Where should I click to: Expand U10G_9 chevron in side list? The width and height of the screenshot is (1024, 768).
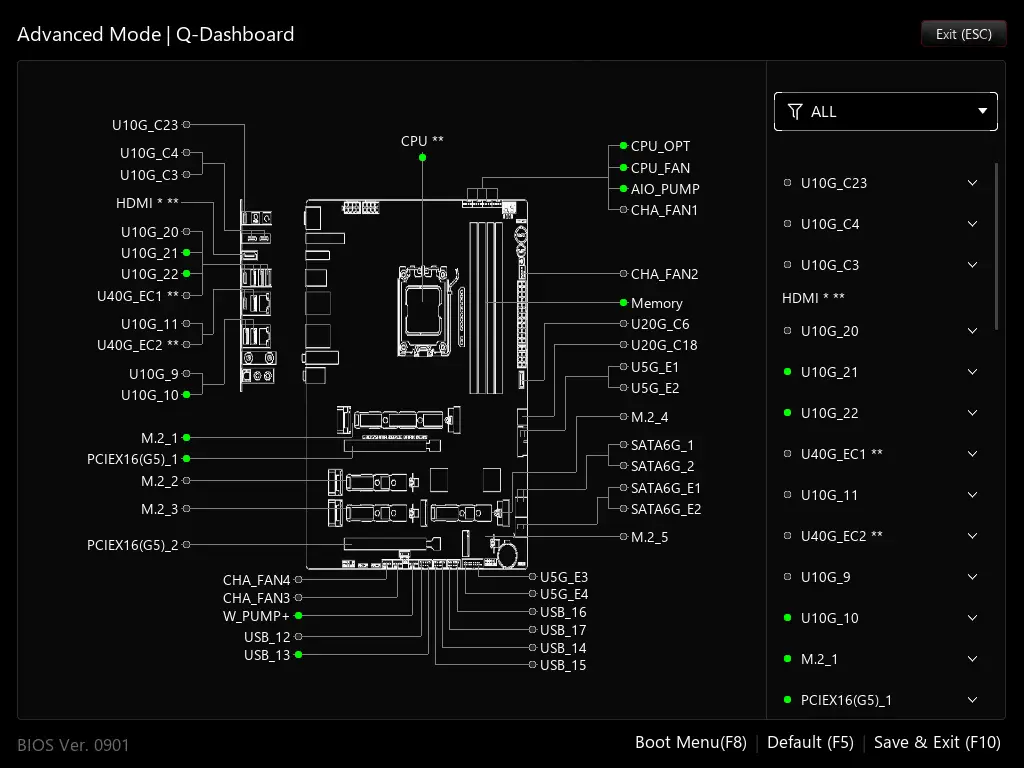972,577
